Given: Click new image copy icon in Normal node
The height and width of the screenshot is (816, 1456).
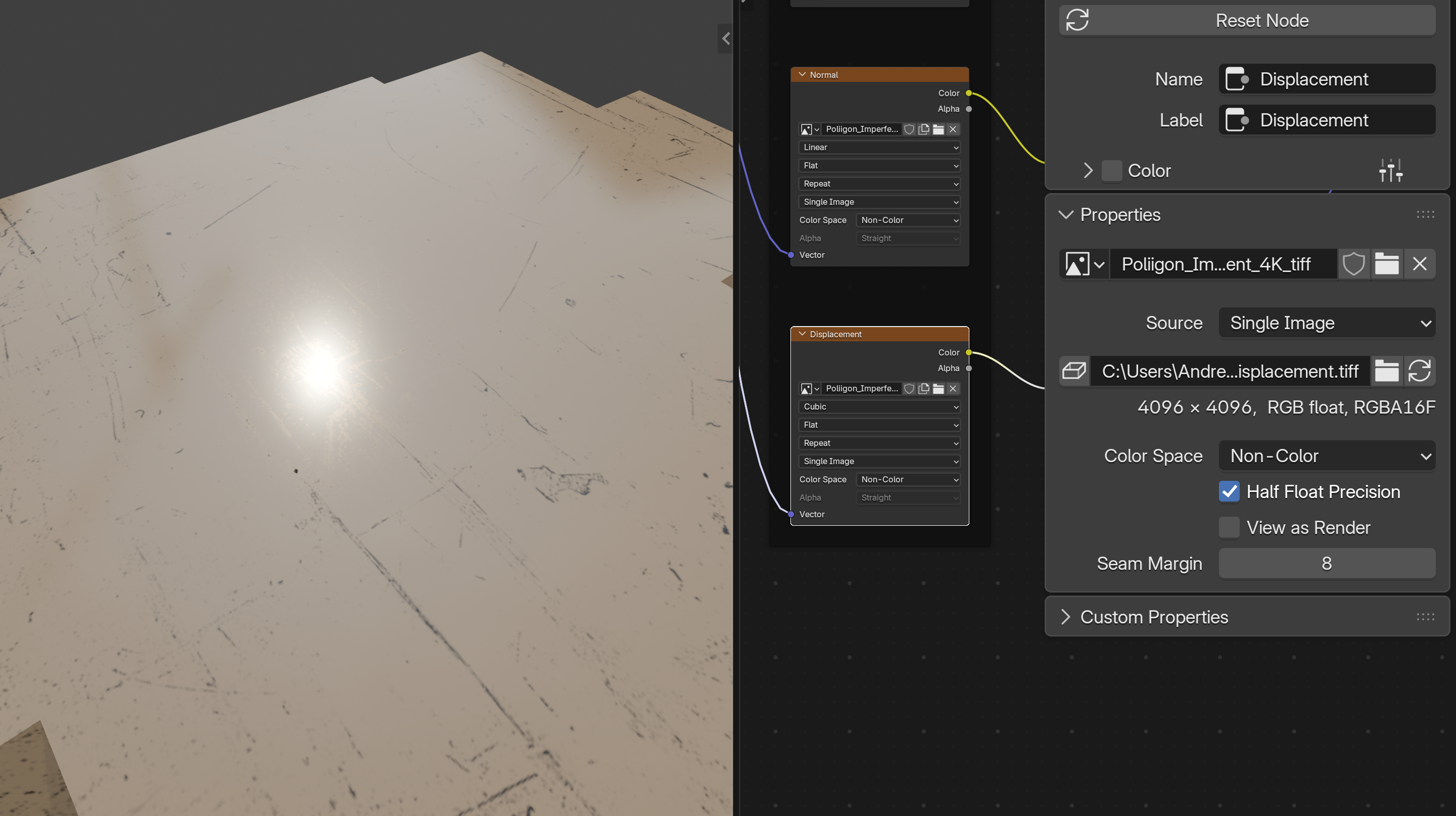Looking at the screenshot, I should coord(923,129).
